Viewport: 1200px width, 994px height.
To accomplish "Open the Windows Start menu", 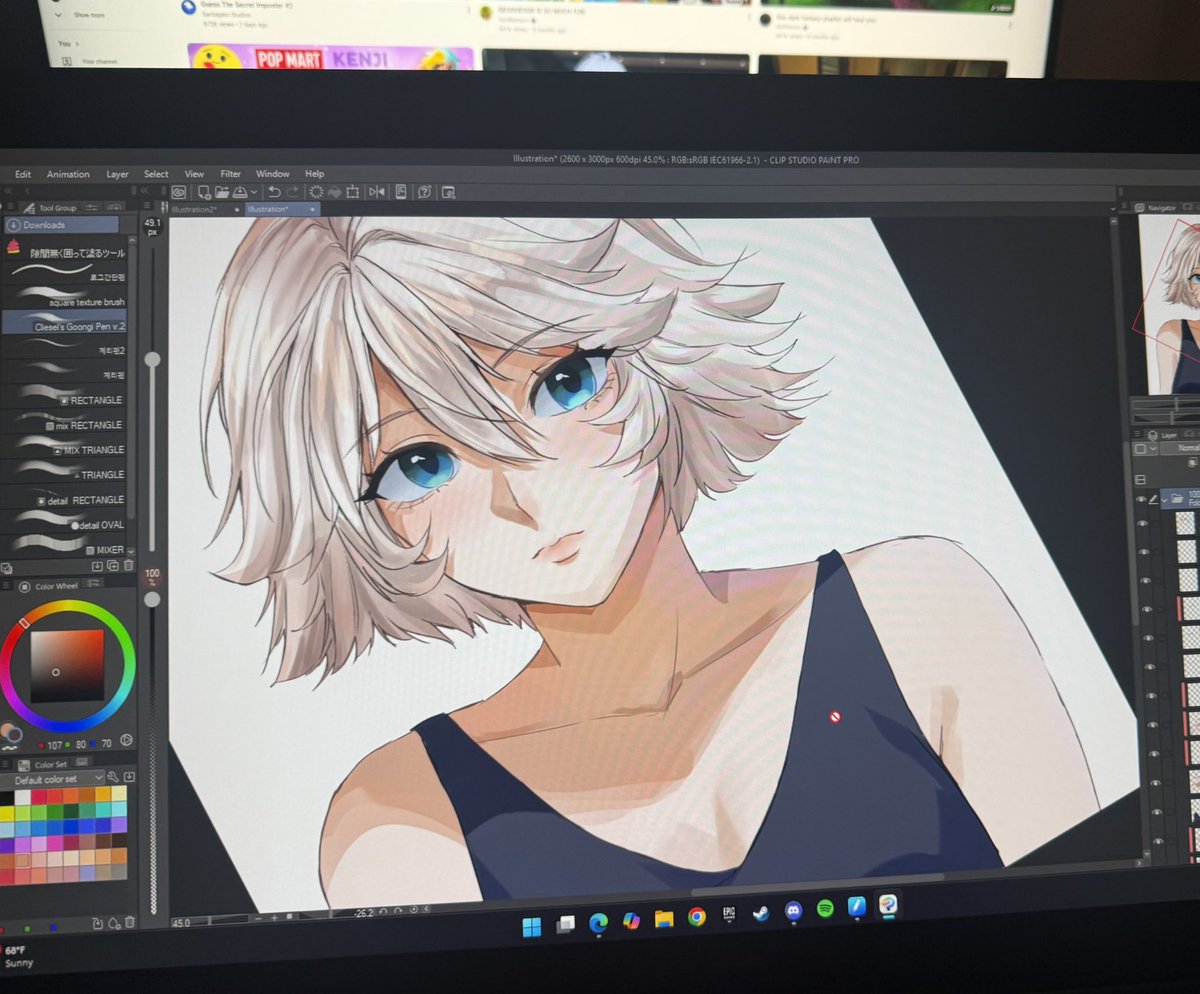I will [x=531, y=925].
